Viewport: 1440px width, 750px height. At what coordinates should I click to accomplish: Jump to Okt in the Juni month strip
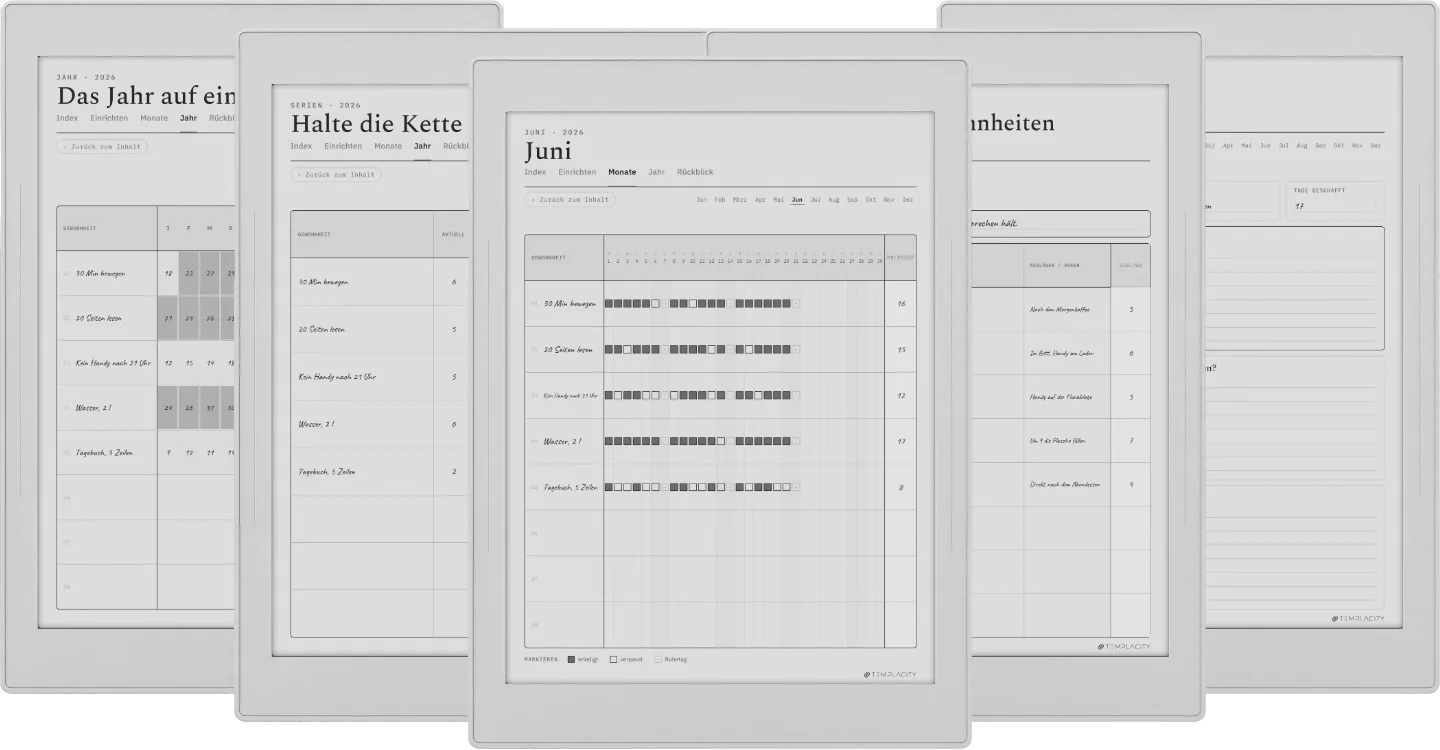pyautogui.click(x=871, y=200)
